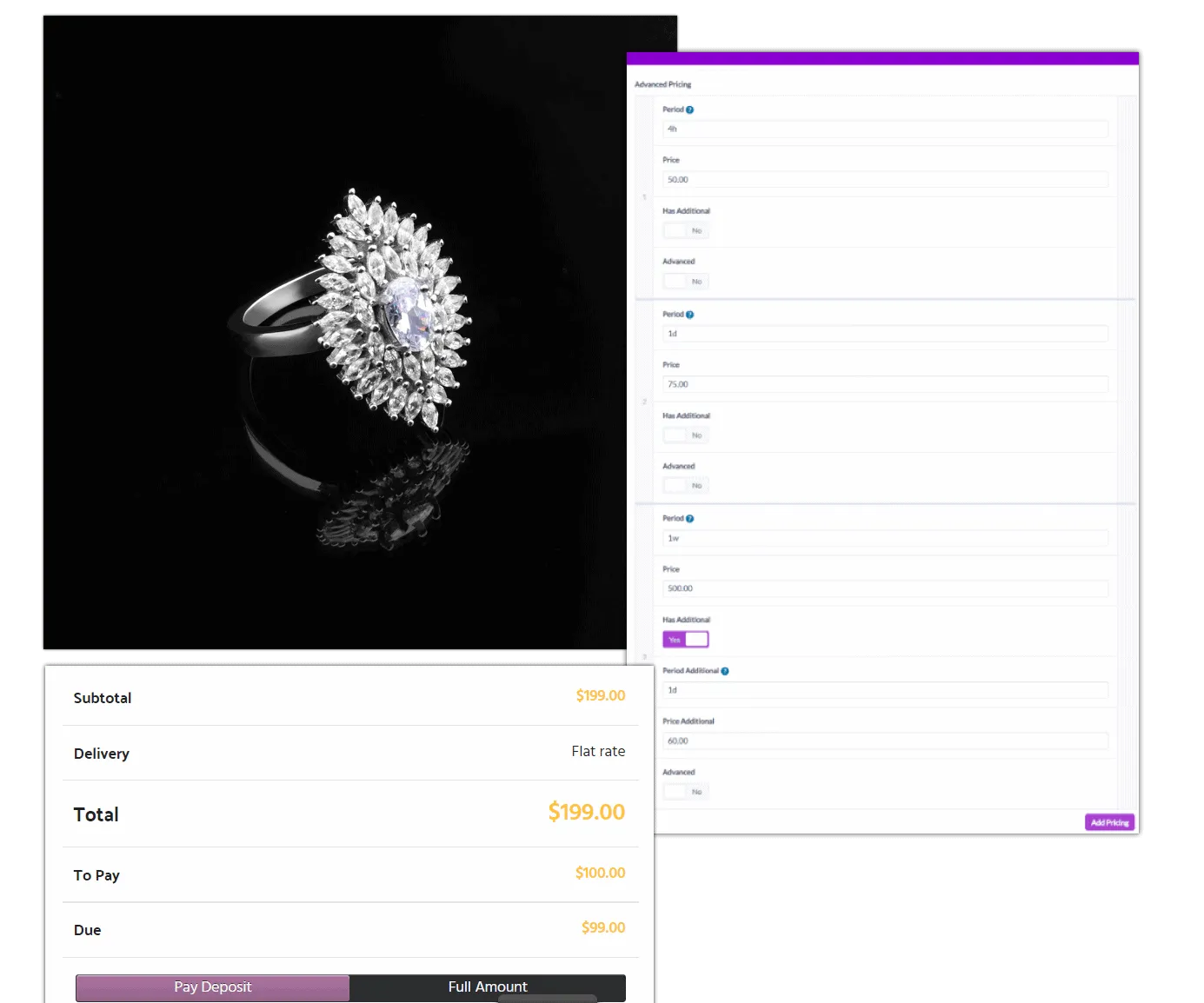
Task: Click the diamond ring product image
Action: point(356,330)
